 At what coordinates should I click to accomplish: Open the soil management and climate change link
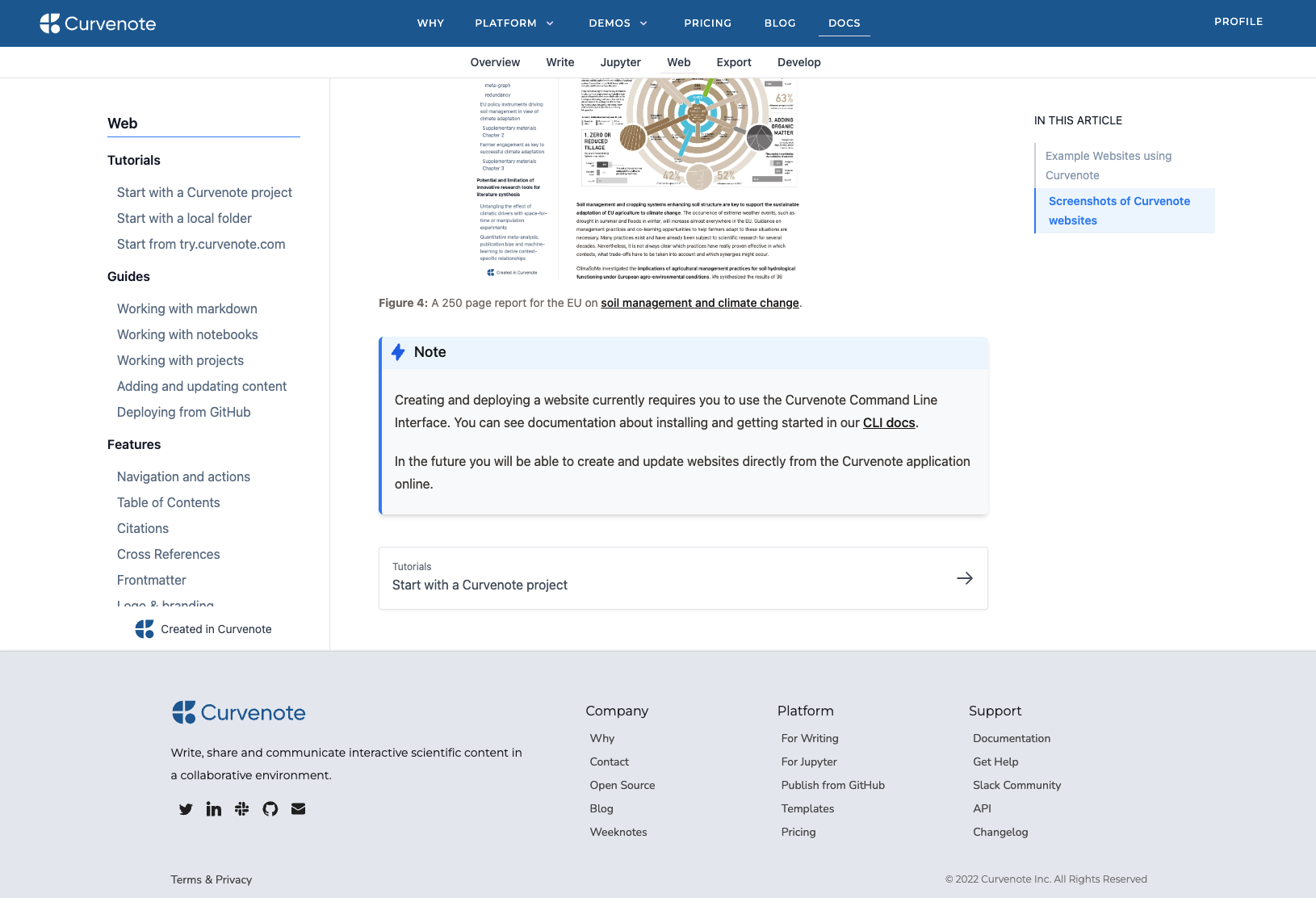(x=699, y=303)
